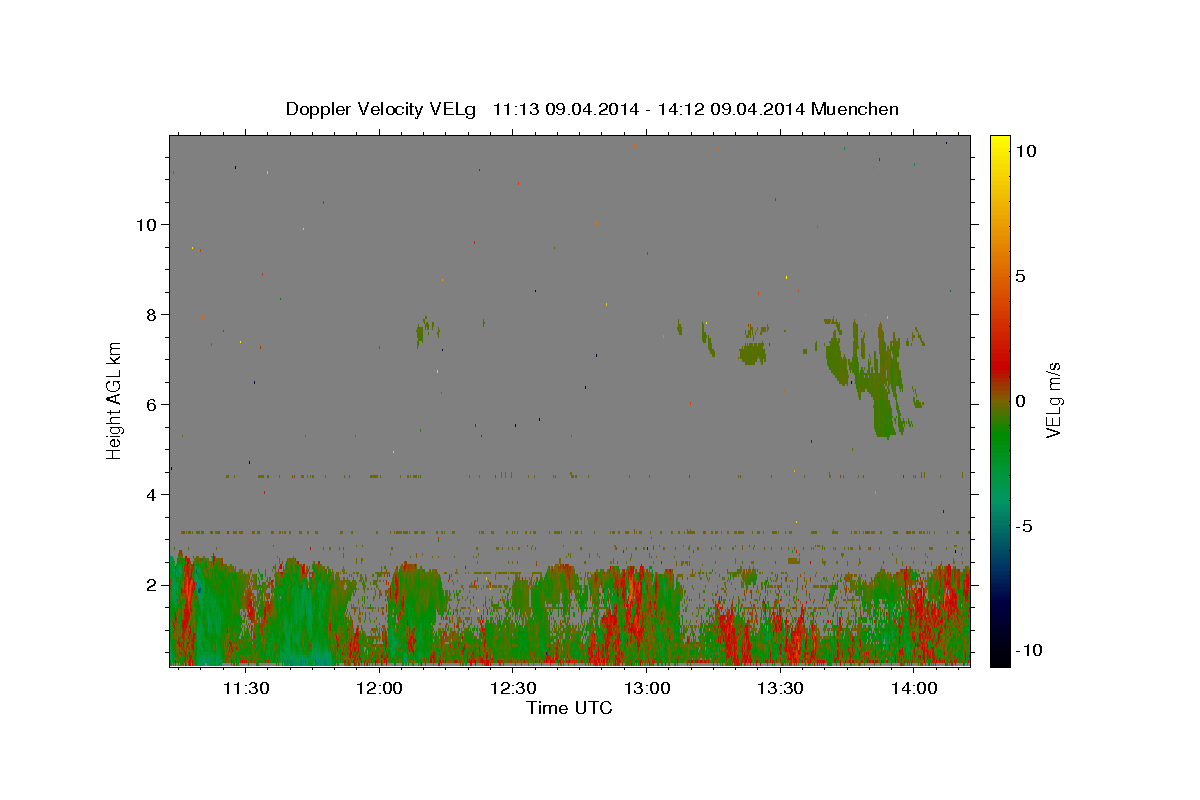The height and width of the screenshot is (800, 1200).
Task: Click the 'Height AGL km' axis label
Action: point(115,400)
